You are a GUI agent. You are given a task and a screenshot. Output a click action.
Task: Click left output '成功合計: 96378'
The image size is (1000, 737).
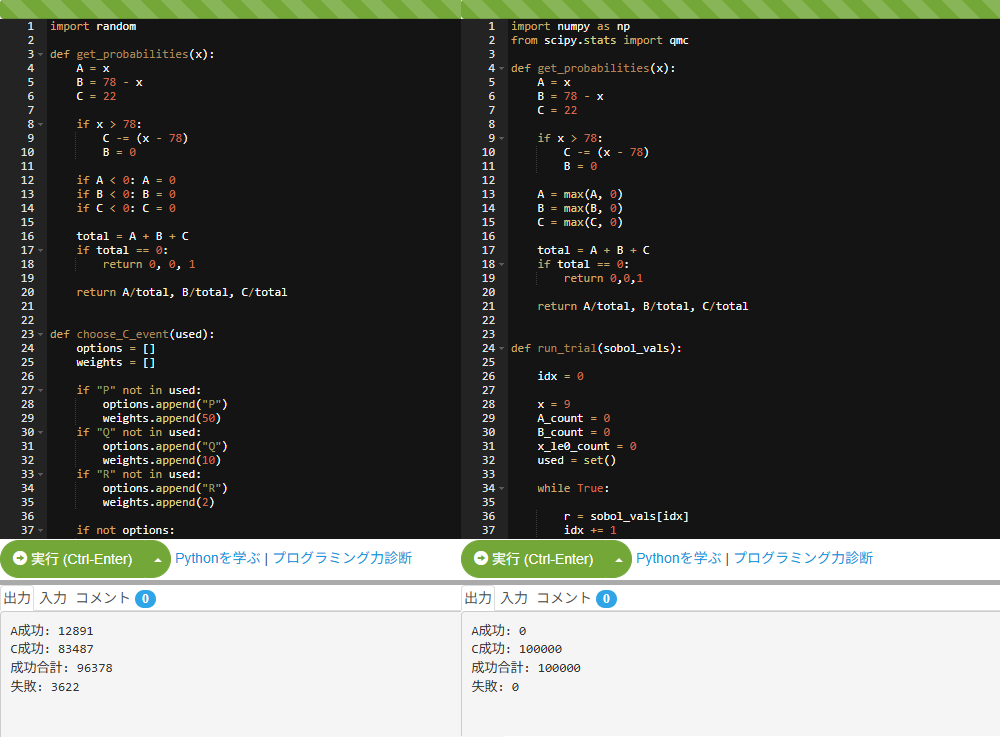[x=61, y=668]
